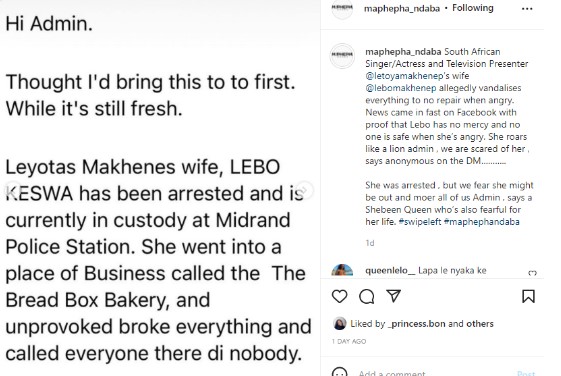561x376 pixels.
Task: Open the three-dot more options menu
Action: 527,9
